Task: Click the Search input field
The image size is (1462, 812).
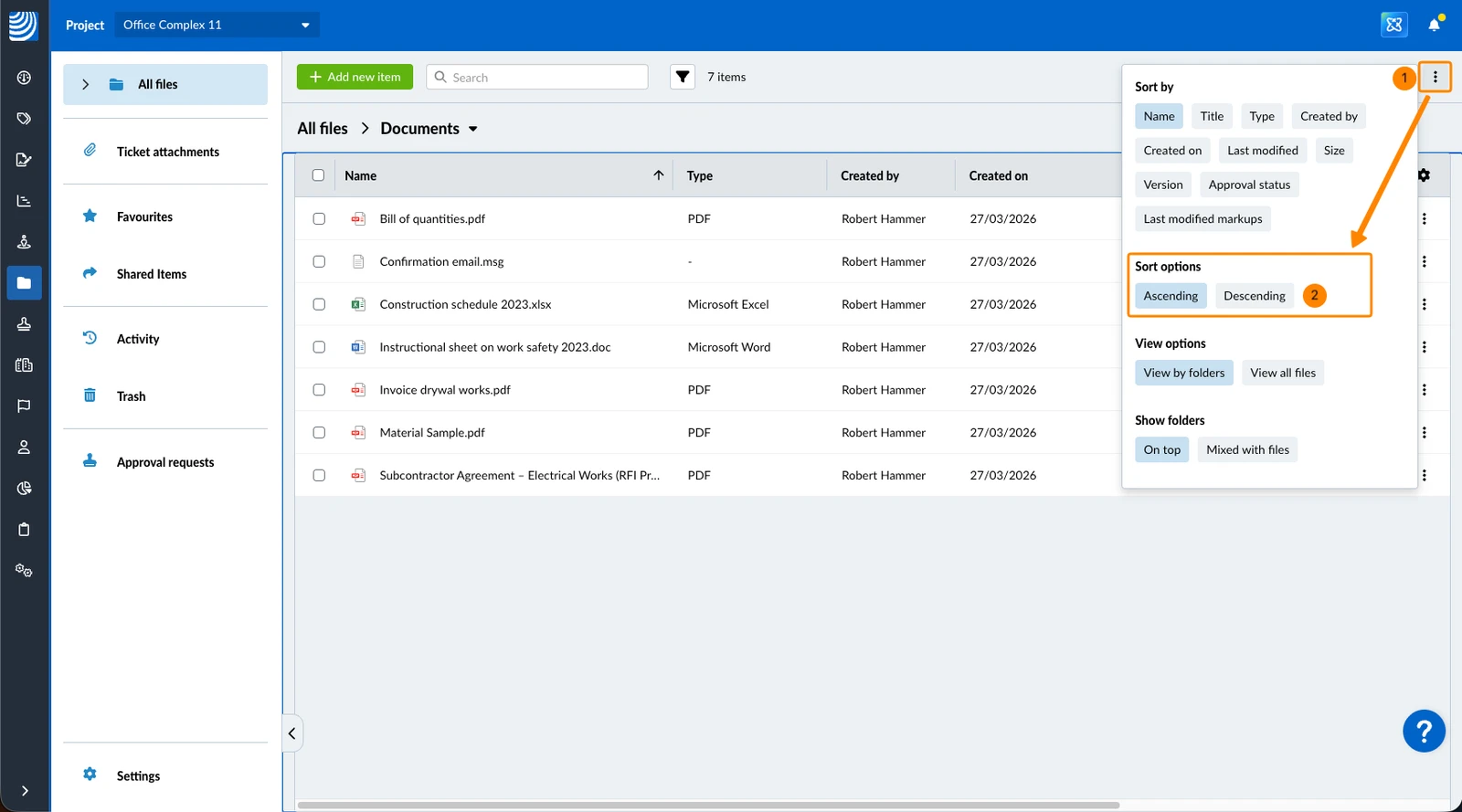Action: (537, 77)
